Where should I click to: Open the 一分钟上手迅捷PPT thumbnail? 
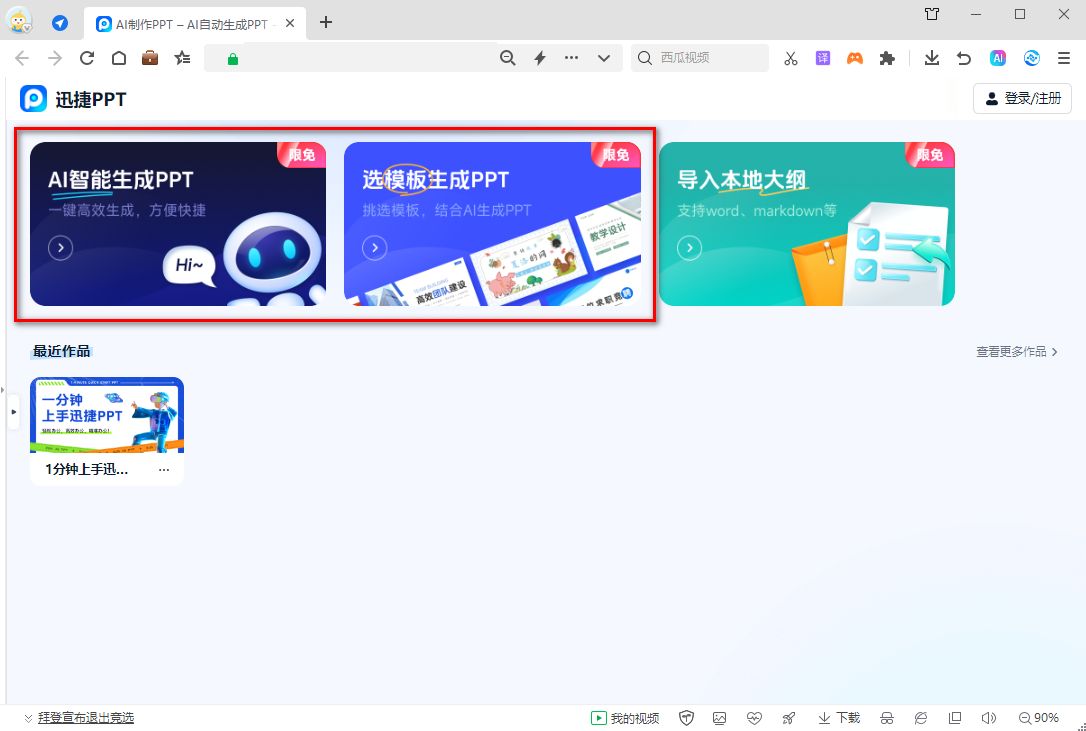[x=107, y=414]
